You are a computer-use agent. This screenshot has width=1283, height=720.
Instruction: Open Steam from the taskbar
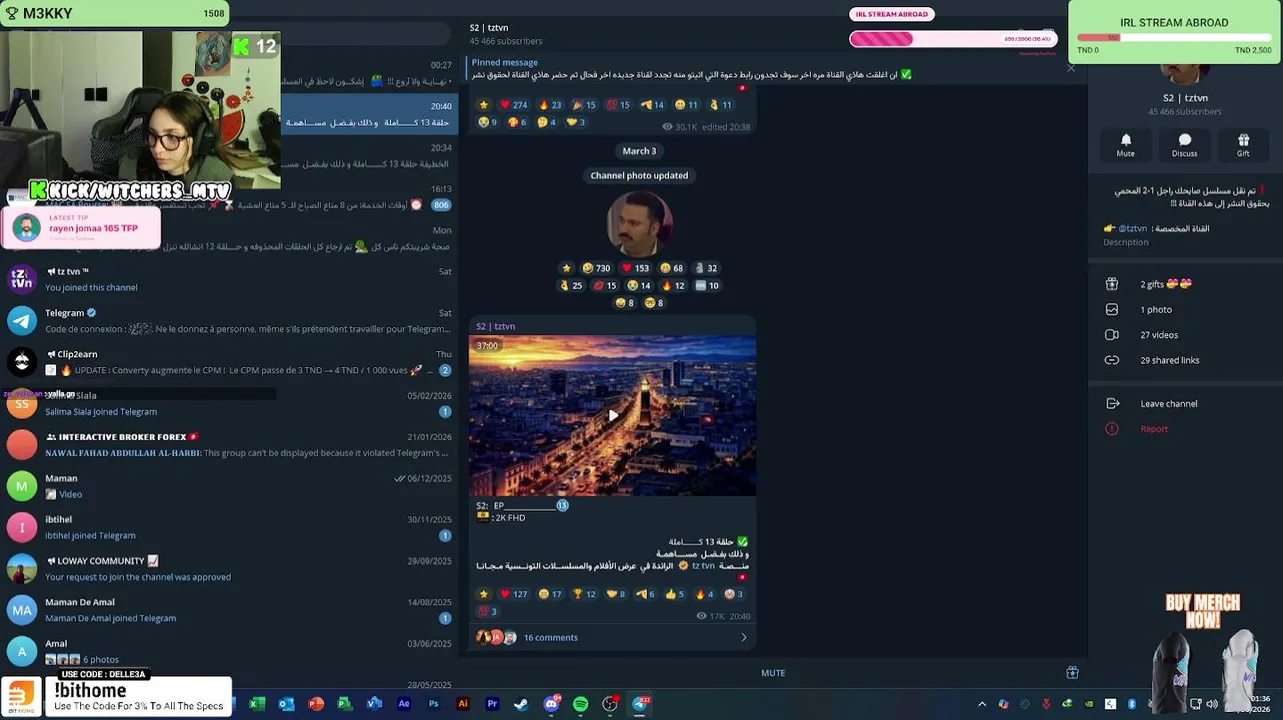pyautogui.click(x=521, y=704)
